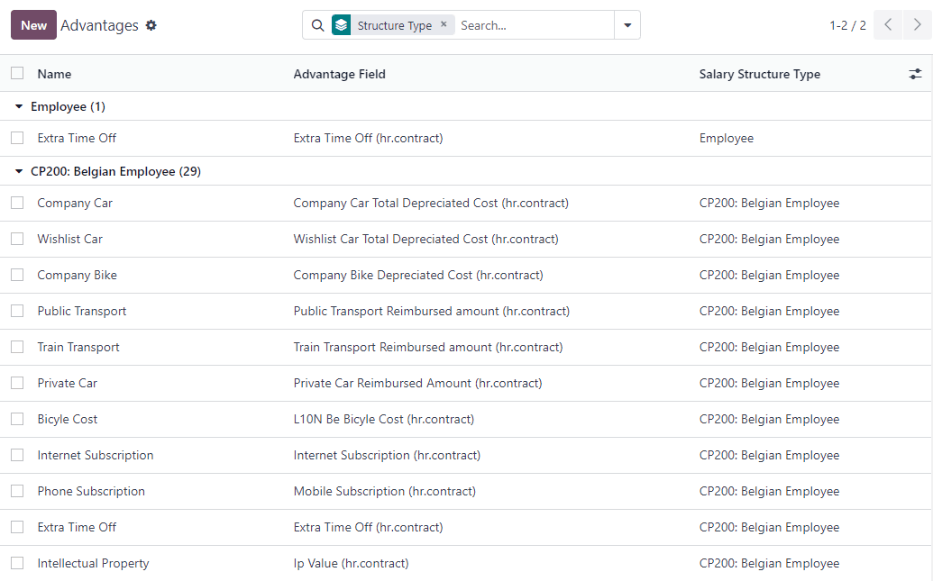Check the Public Transport row
Viewport: 933px width, 581px height.
point(17,311)
